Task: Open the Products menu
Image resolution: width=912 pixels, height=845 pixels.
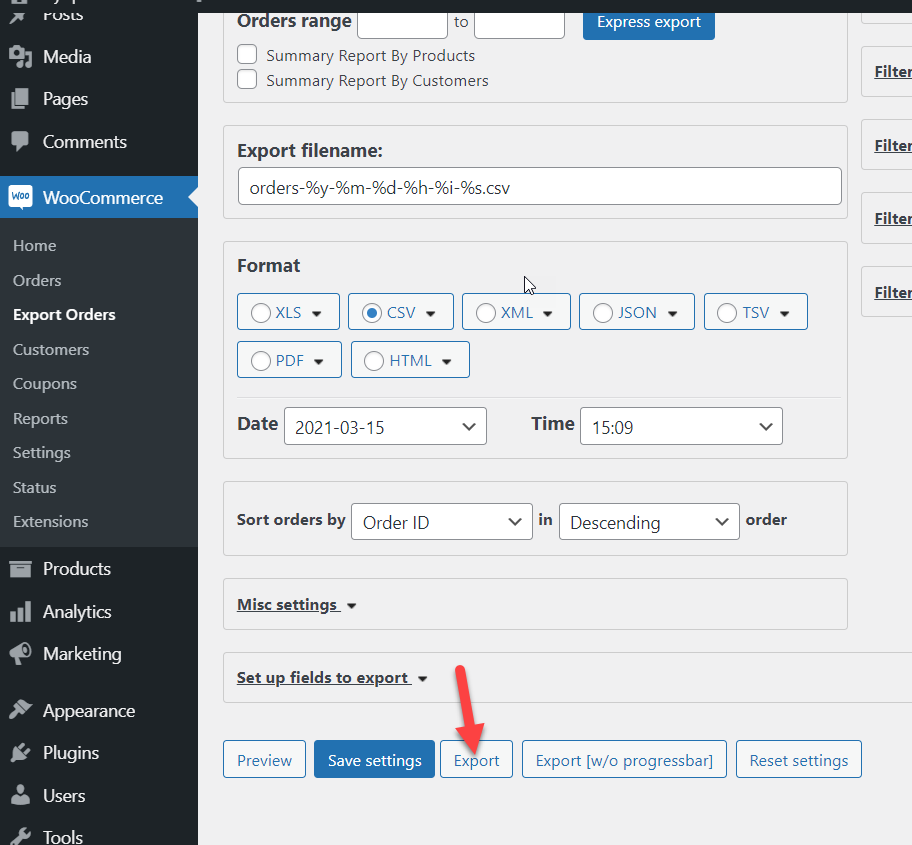Action: (x=77, y=569)
